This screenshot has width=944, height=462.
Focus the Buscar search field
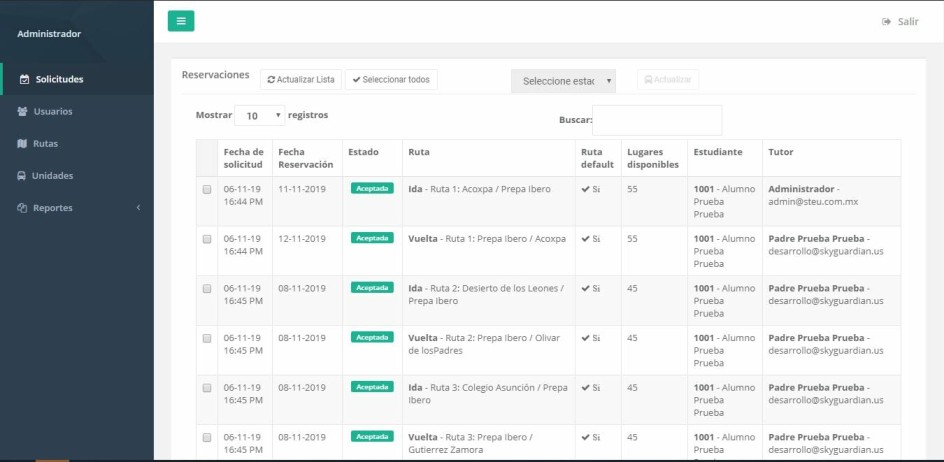pyautogui.click(x=657, y=120)
